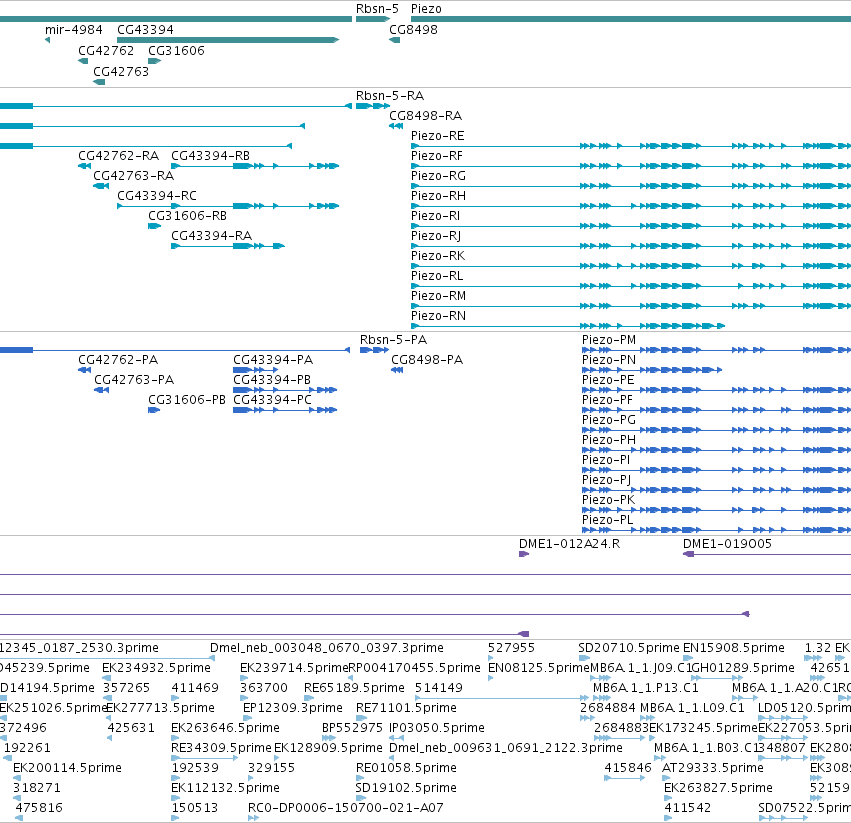Click the mir-4984 gene label
Image resolution: width=851 pixels, height=823 pixels.
(x=73, y=29)
